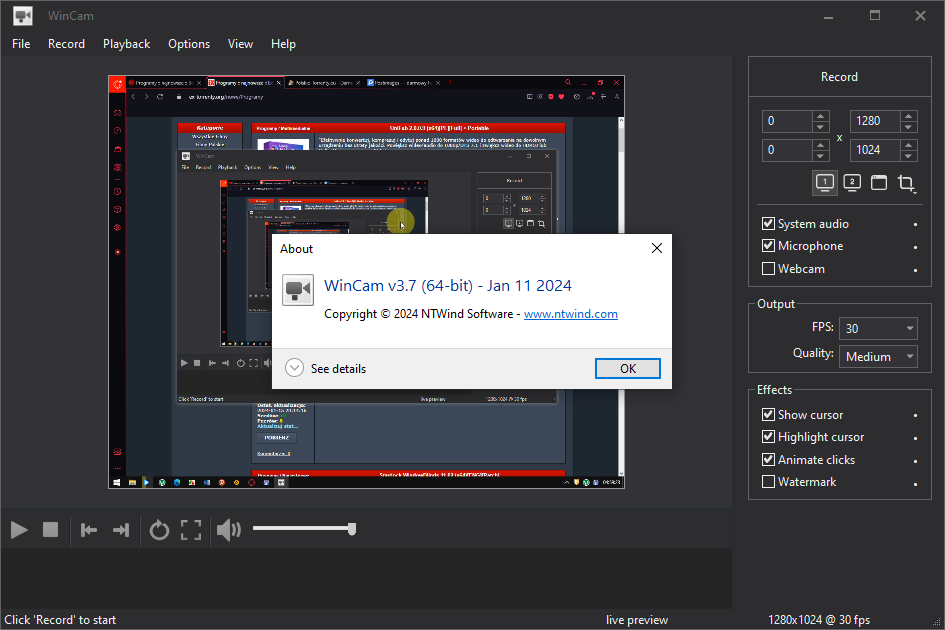The height and width of the screenshot is (630, 945).
Task: Select monitor 2 capture mode
Action: pos(852,183)
